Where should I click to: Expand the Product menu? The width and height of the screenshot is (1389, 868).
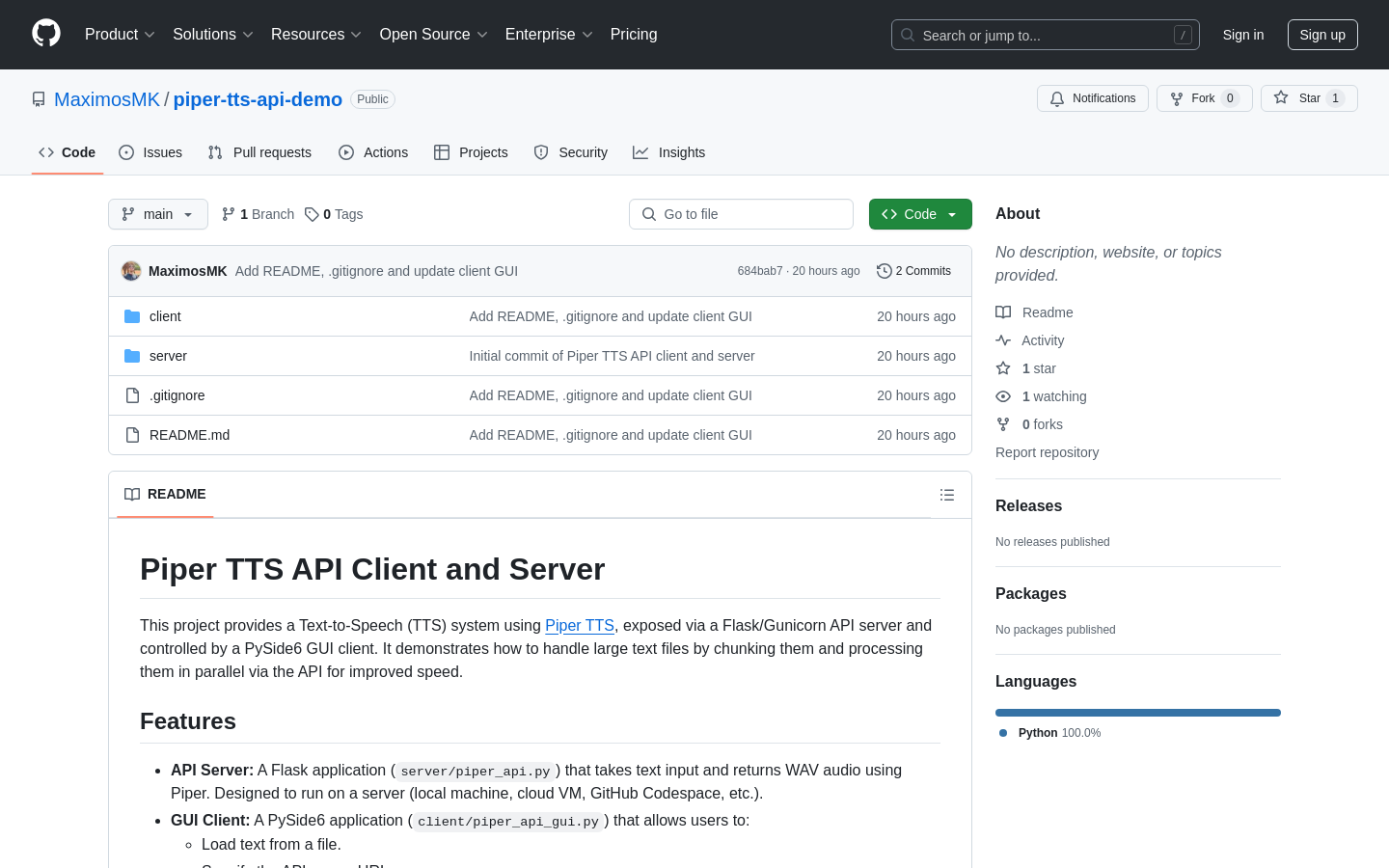pyautogui.click(x=120, y=35)
